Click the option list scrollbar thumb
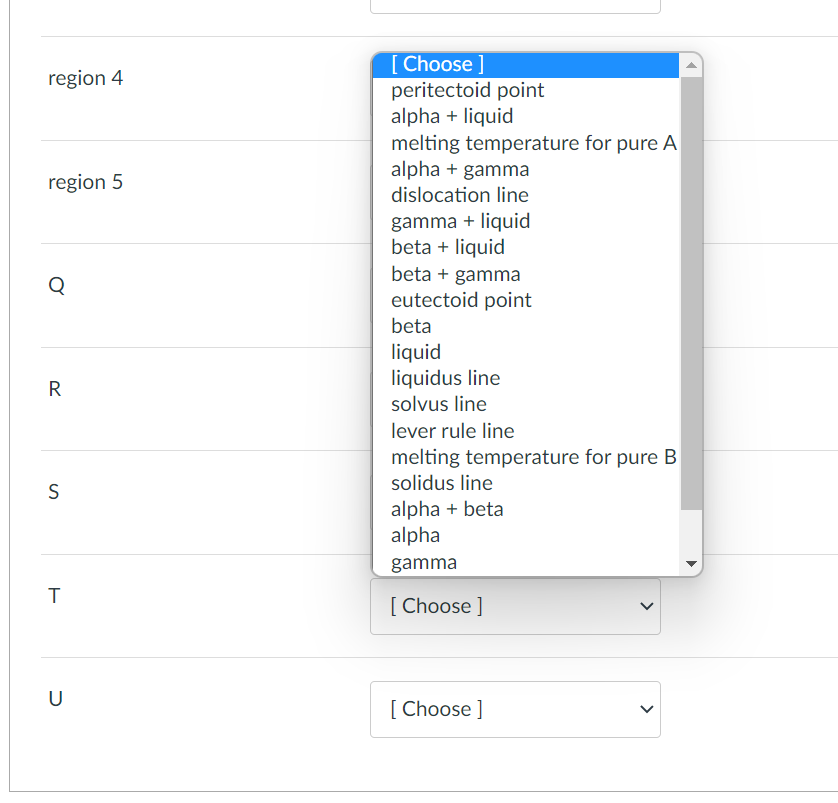 point(691,290)
